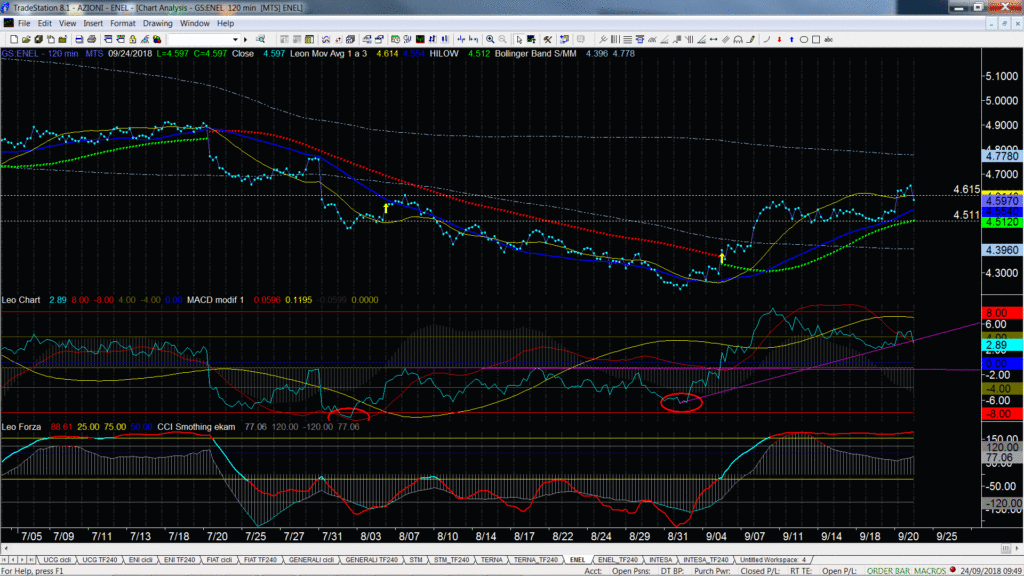Open the Window menu
Image resolution: width=1024 pixels, height=576 pixels.
[x=195, y=23]
